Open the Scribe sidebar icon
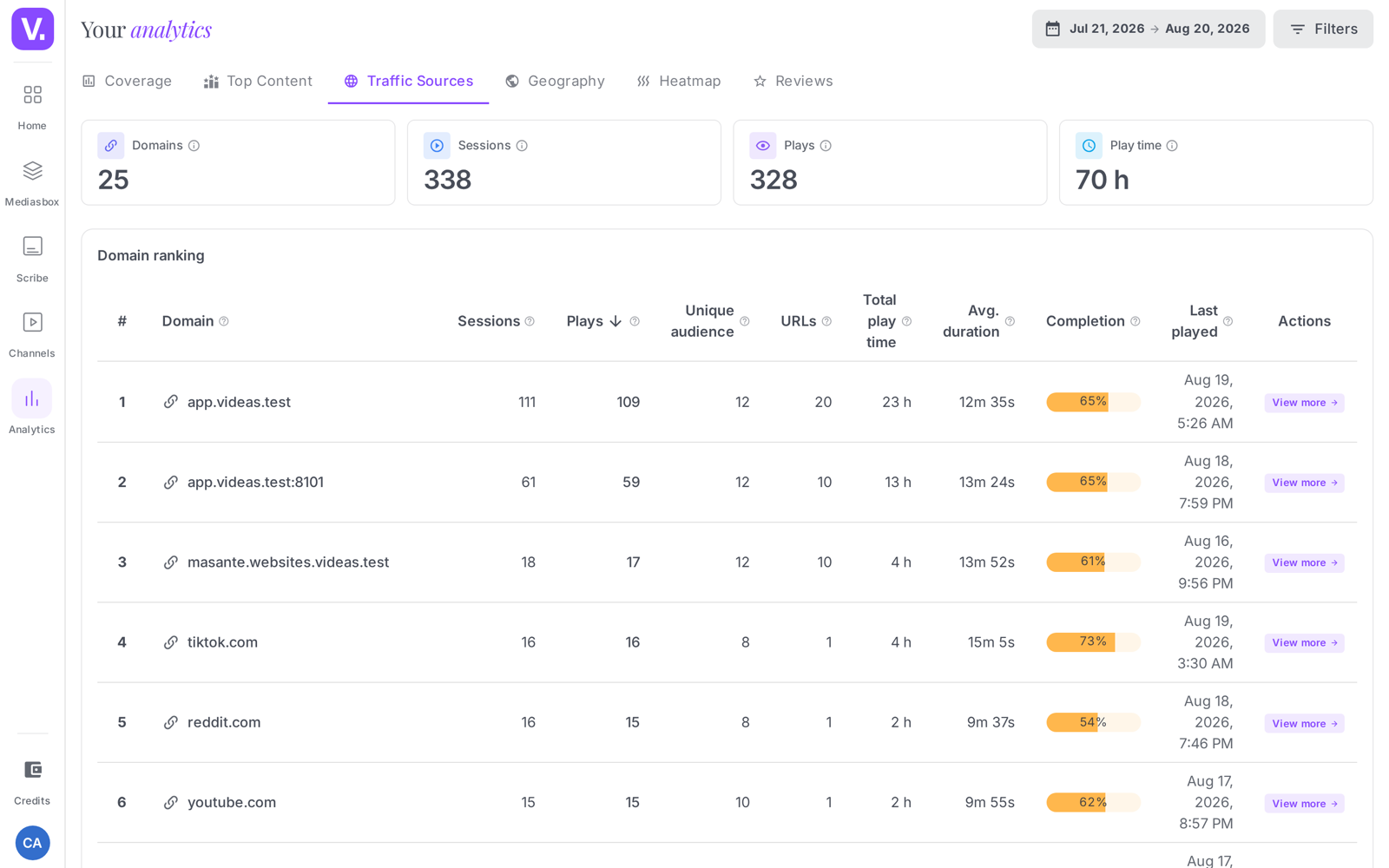The height and width of the screenshot is (868, 1389). [32, 247]
